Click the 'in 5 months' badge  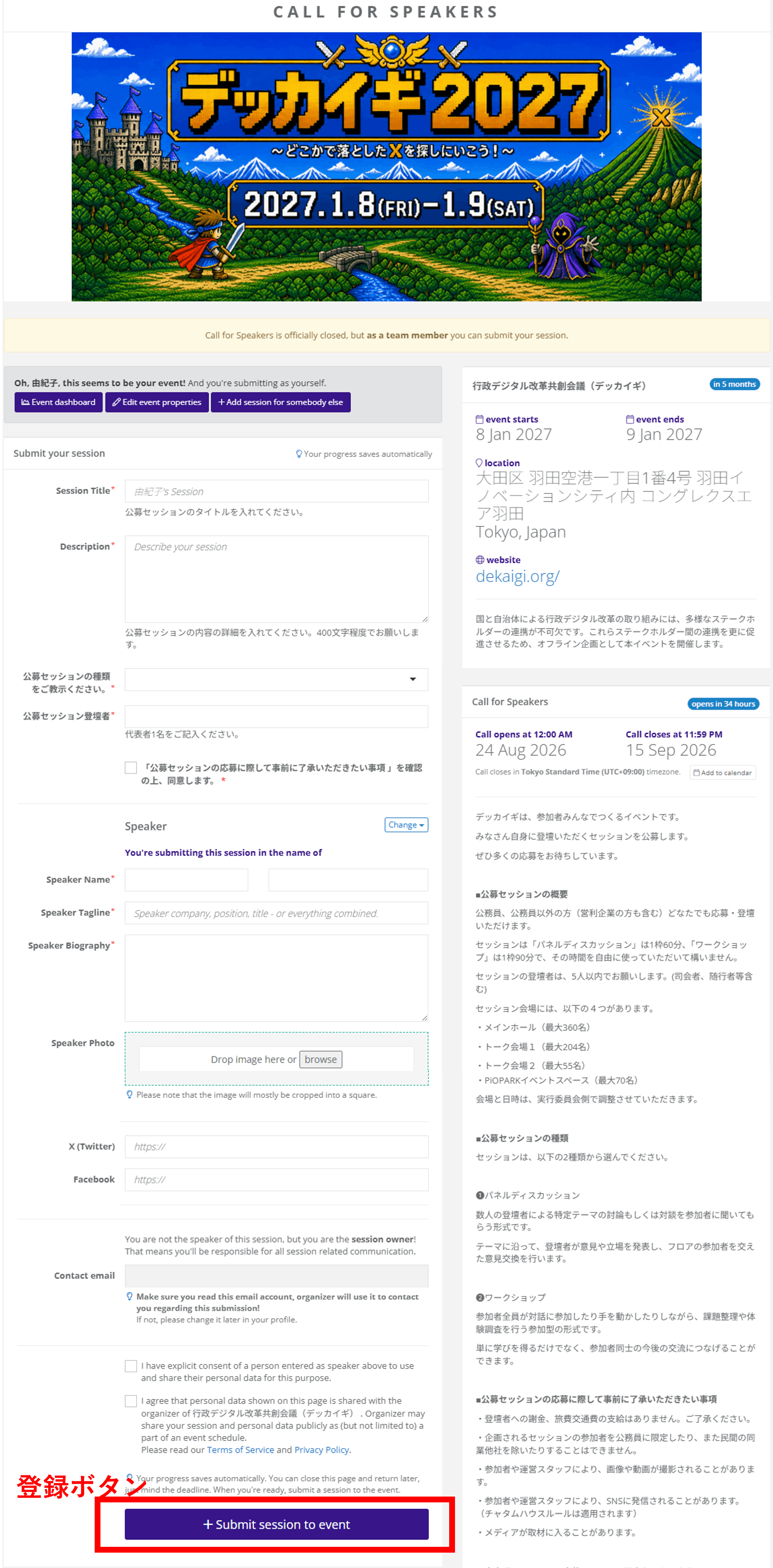[x=734, y=384]
